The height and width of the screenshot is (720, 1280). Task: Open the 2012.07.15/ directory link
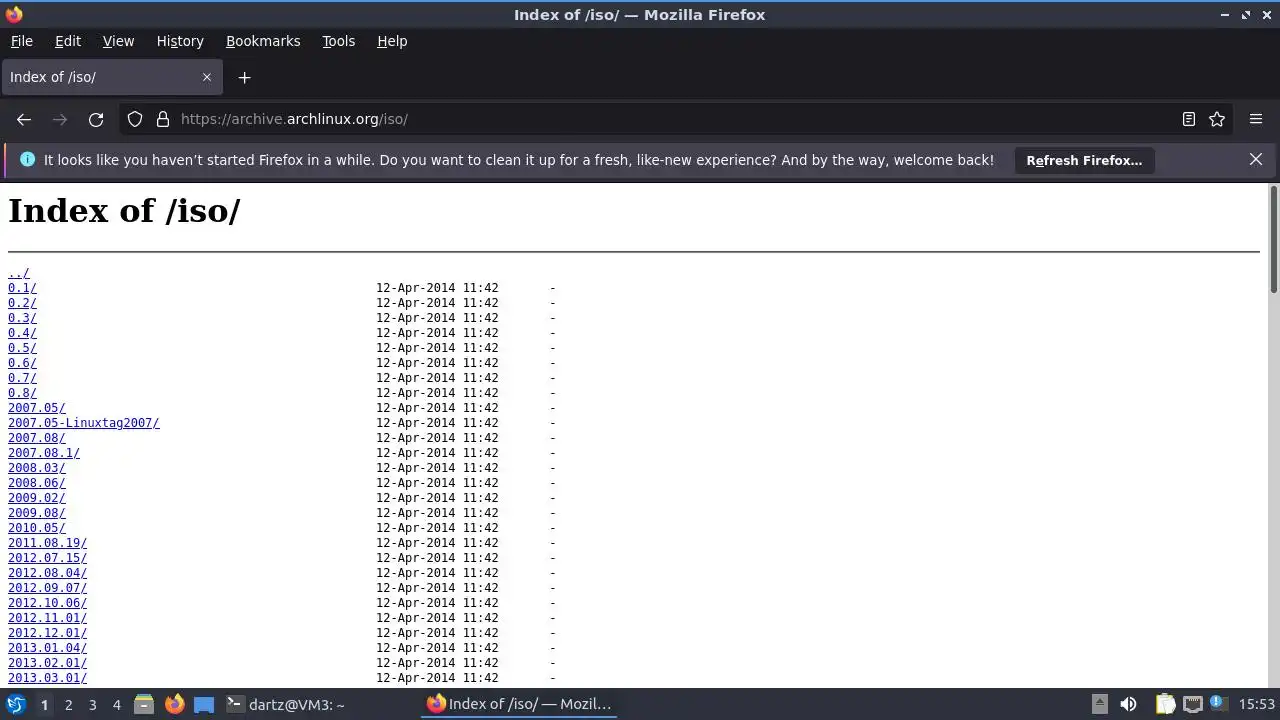tap(47, 558)
